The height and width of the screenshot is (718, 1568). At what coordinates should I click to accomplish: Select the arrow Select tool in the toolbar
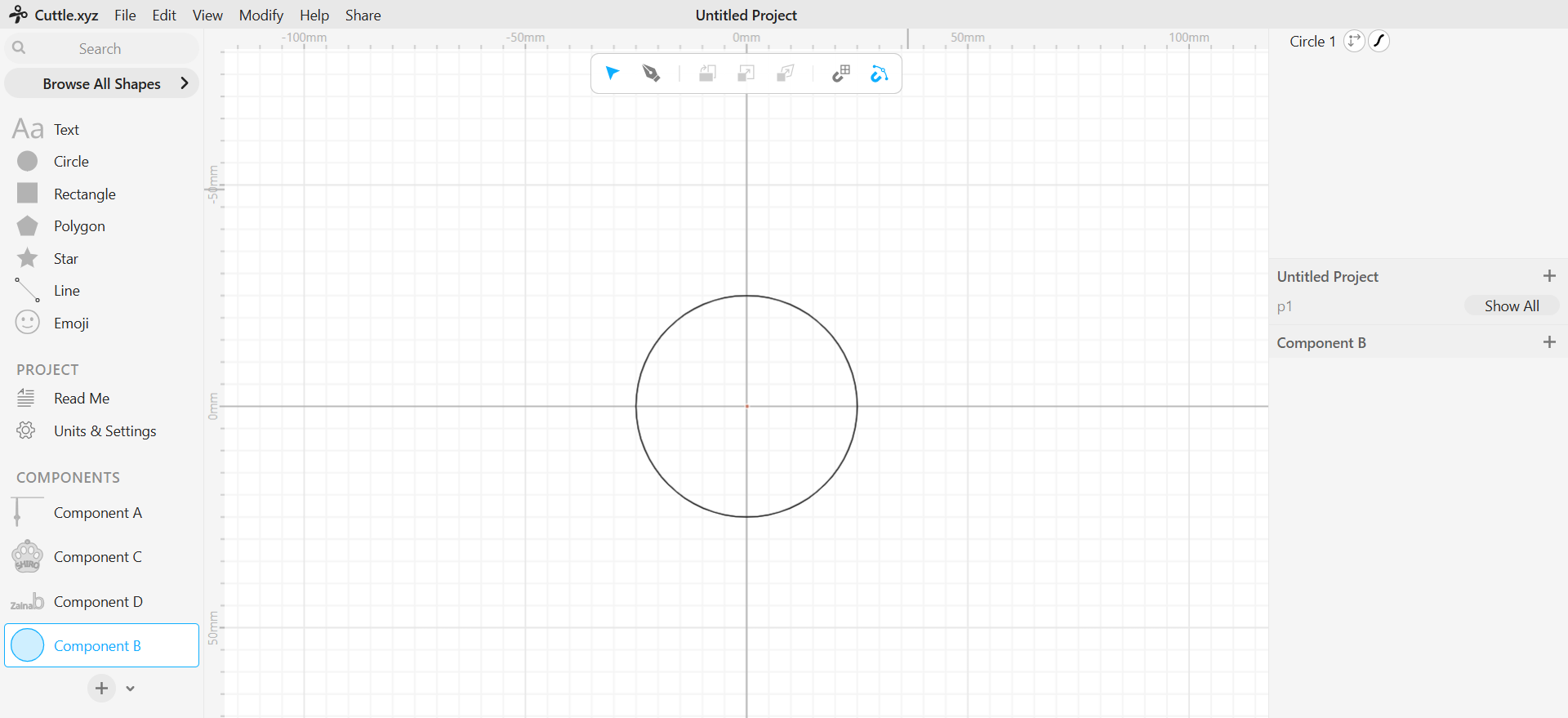(612, 74)
